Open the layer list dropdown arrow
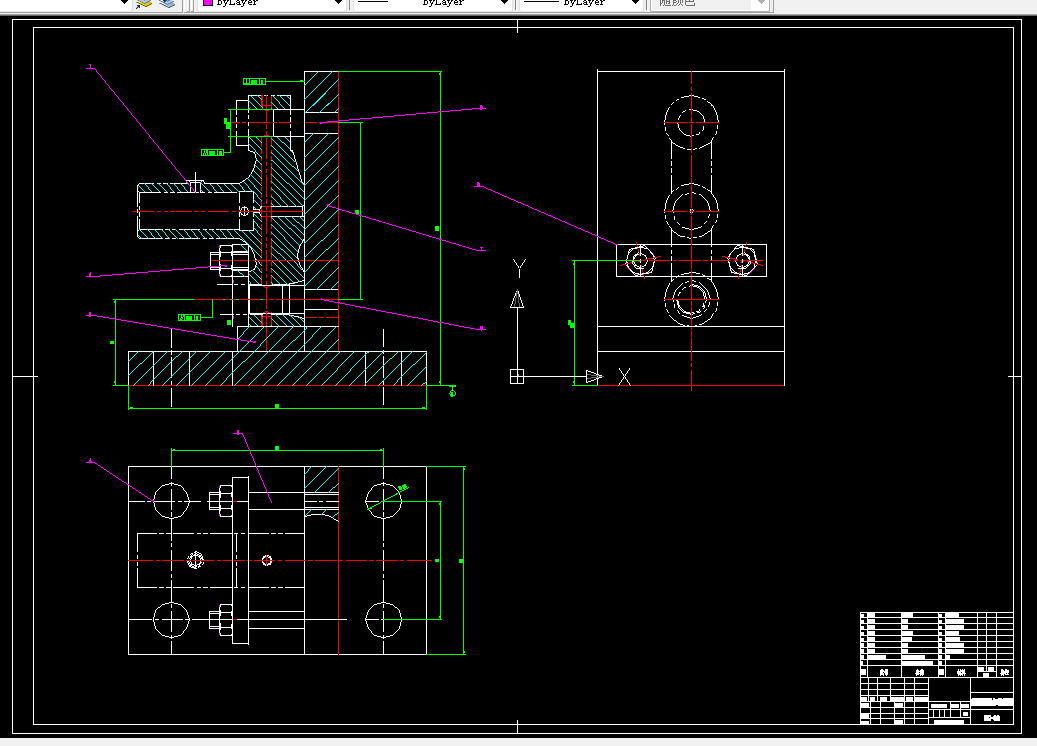The width and height of the screenshot is (1037, 746). pos(124,3)
